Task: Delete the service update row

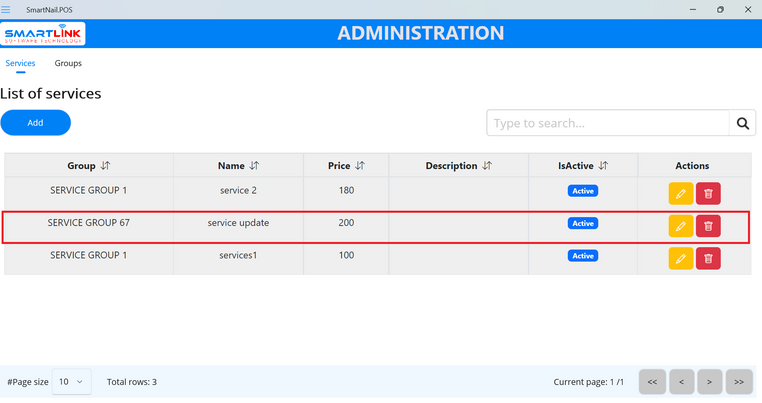Action: click(x=708, y=226)
